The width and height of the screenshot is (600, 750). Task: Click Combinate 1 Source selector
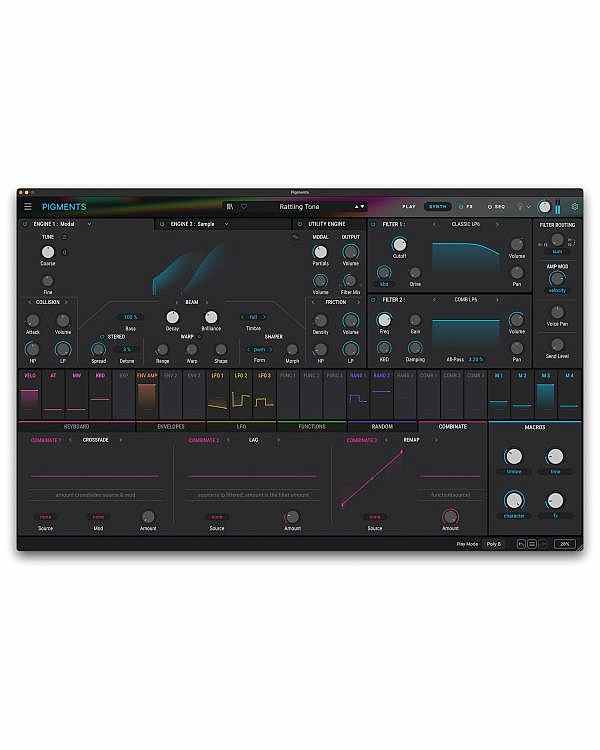pos(45,517)
